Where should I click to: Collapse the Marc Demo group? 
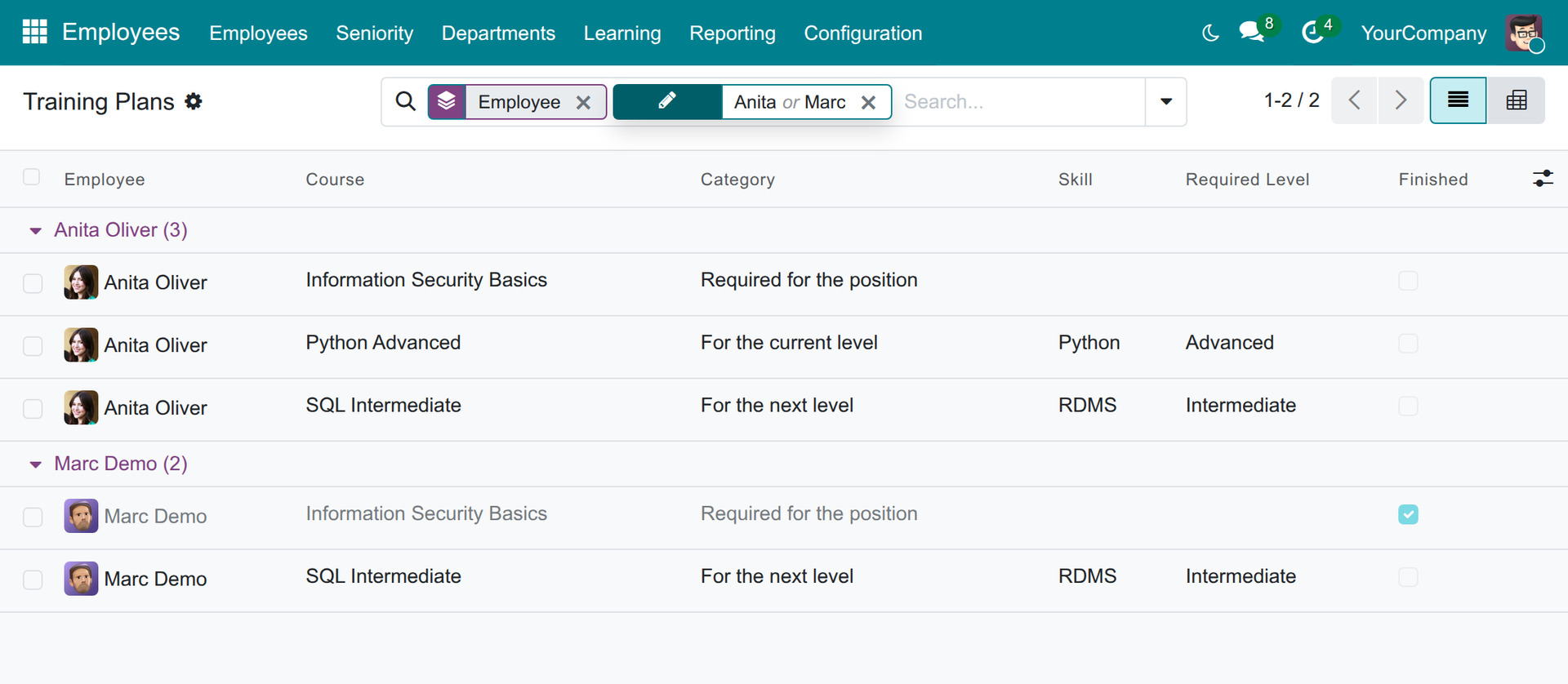pyautogui.click(x=35, y=464)
